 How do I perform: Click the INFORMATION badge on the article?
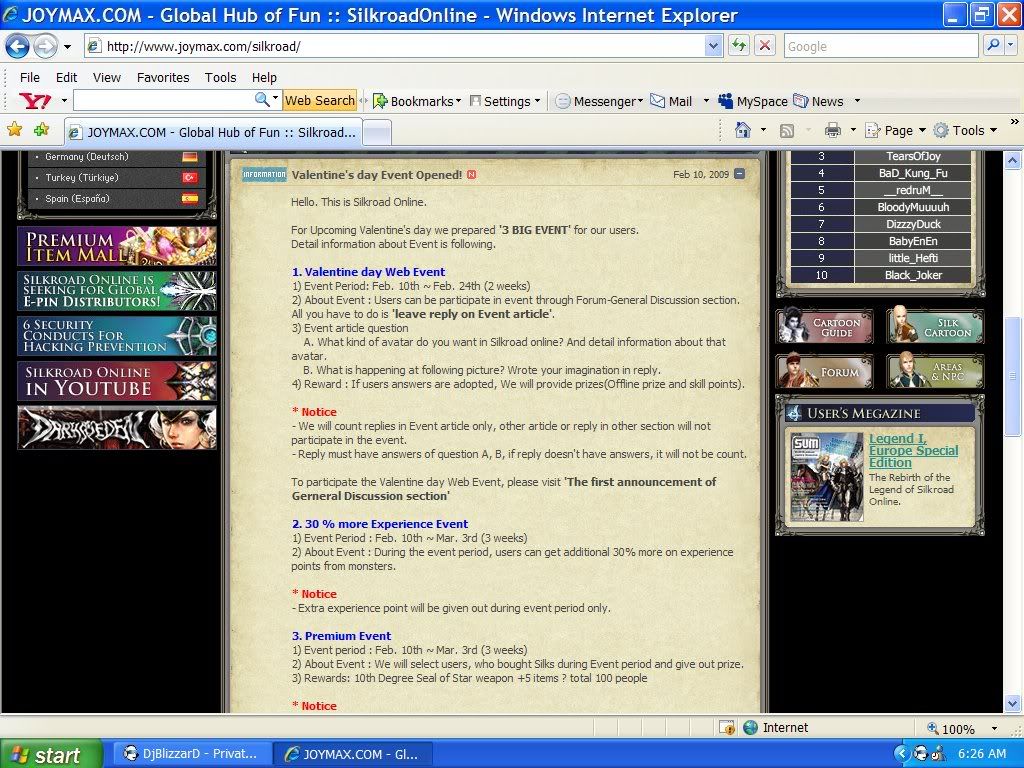coord(264,174)
